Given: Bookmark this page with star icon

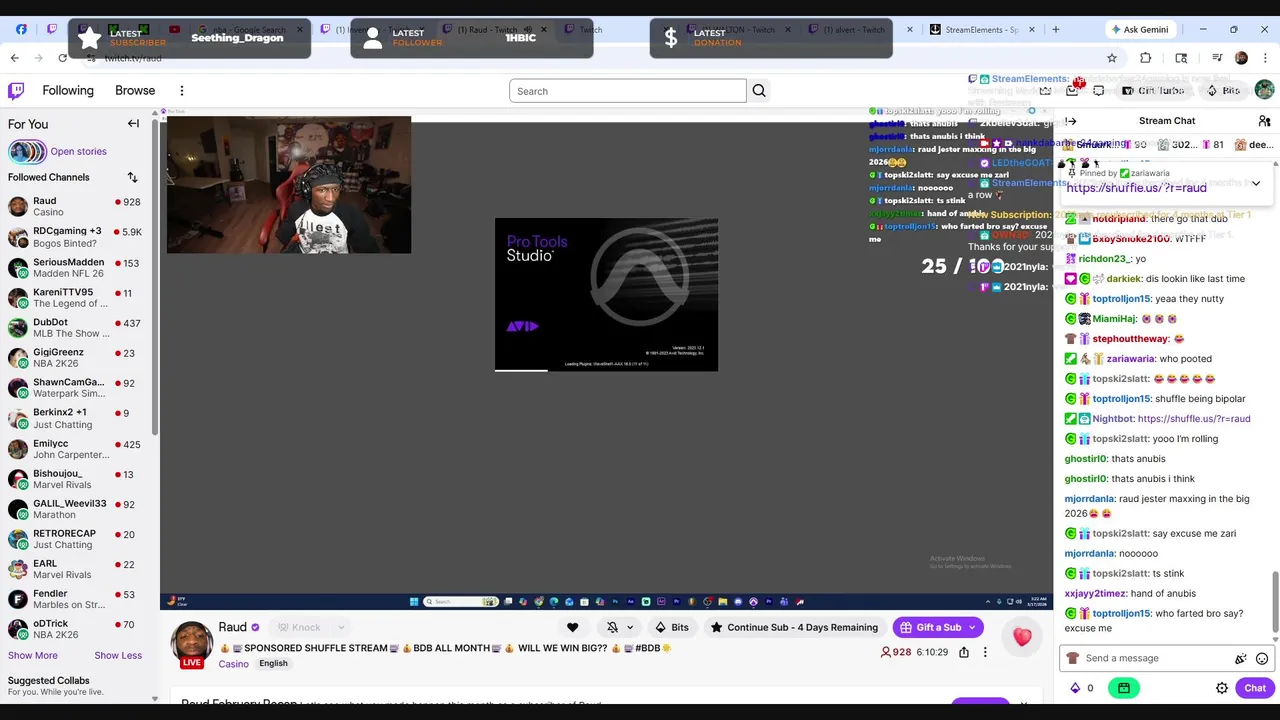Looking at the screenshot, I should [x=1112, y=58].
